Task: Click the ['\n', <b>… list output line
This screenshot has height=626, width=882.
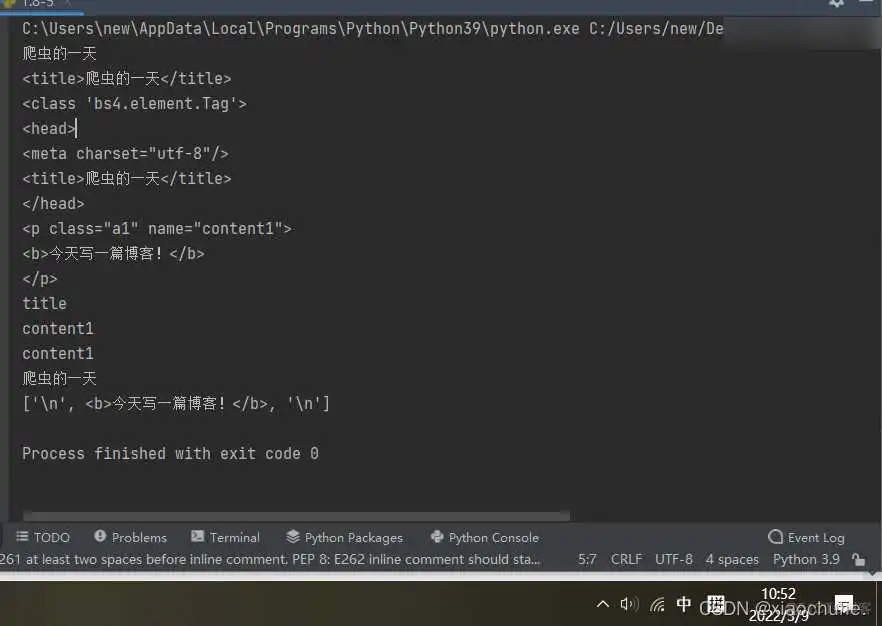Action: click(176, 403)
